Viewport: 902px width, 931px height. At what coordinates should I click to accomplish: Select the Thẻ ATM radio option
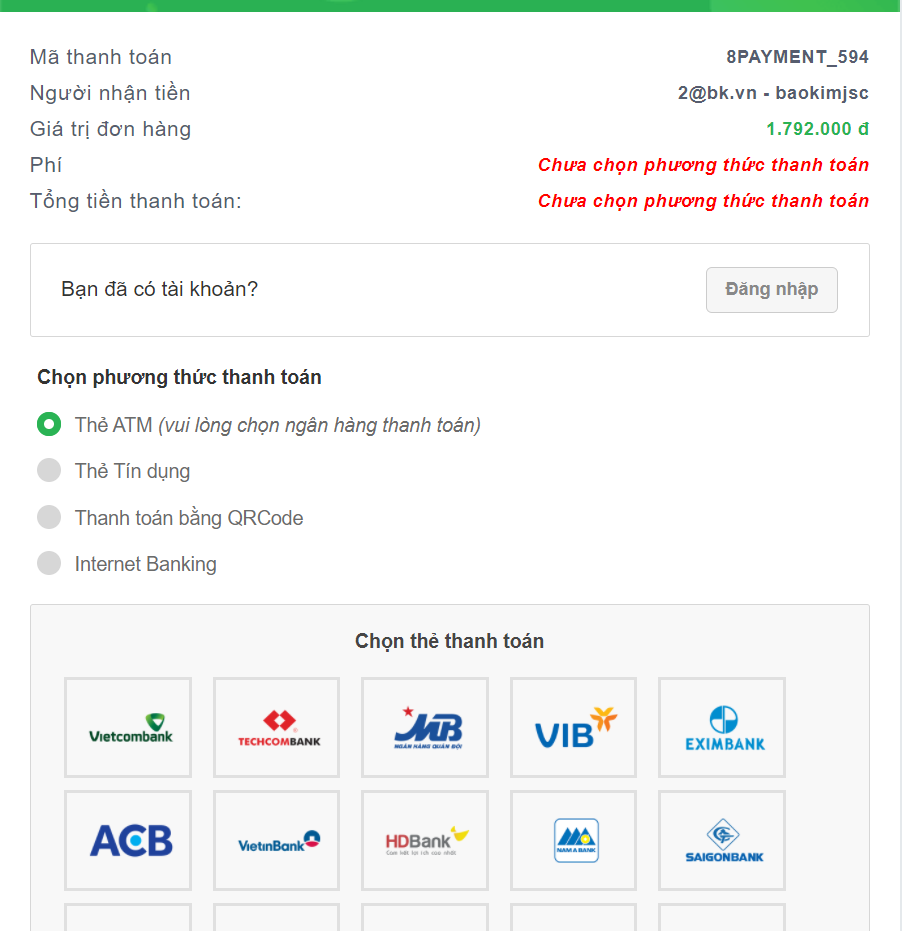click(49, 424)
